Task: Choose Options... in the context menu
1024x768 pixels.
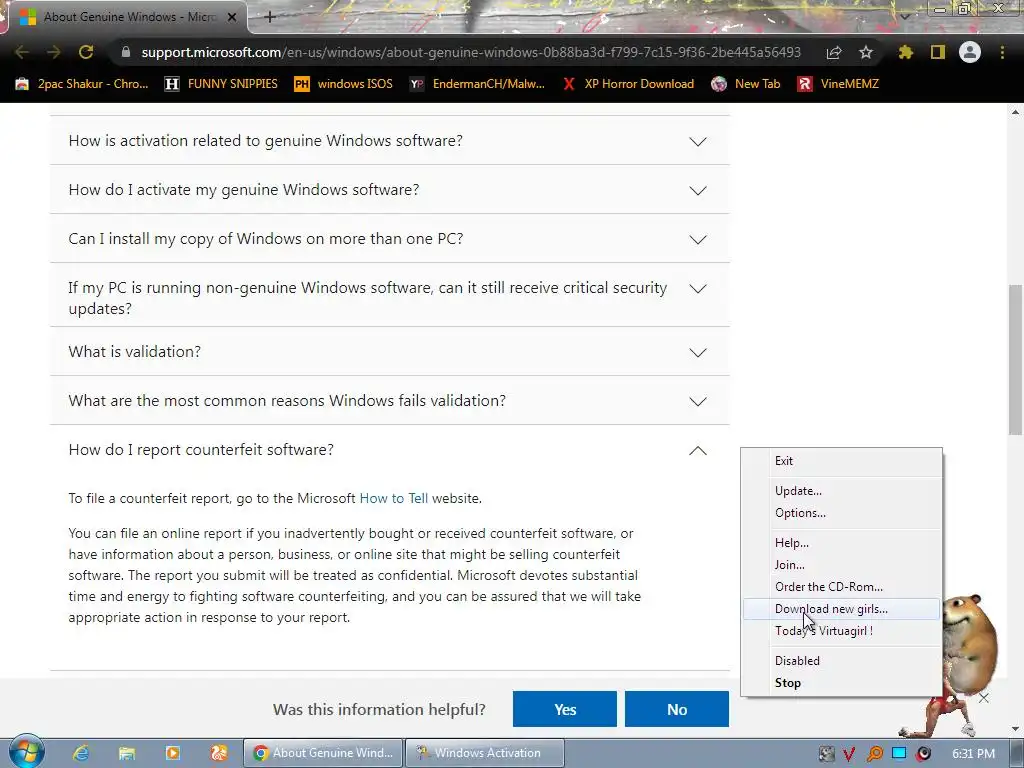Action: (841, 513)
